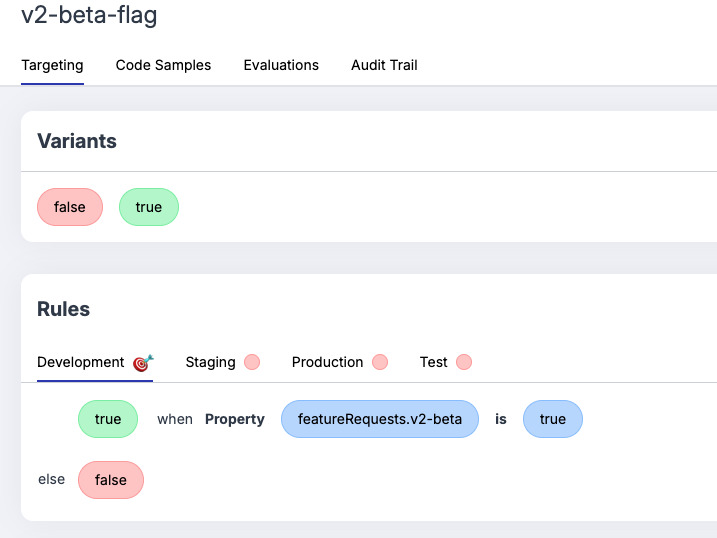This screenshot has height=538, width=717.
Task: Click the red false variant in Variants
Action: coord(70,207)
